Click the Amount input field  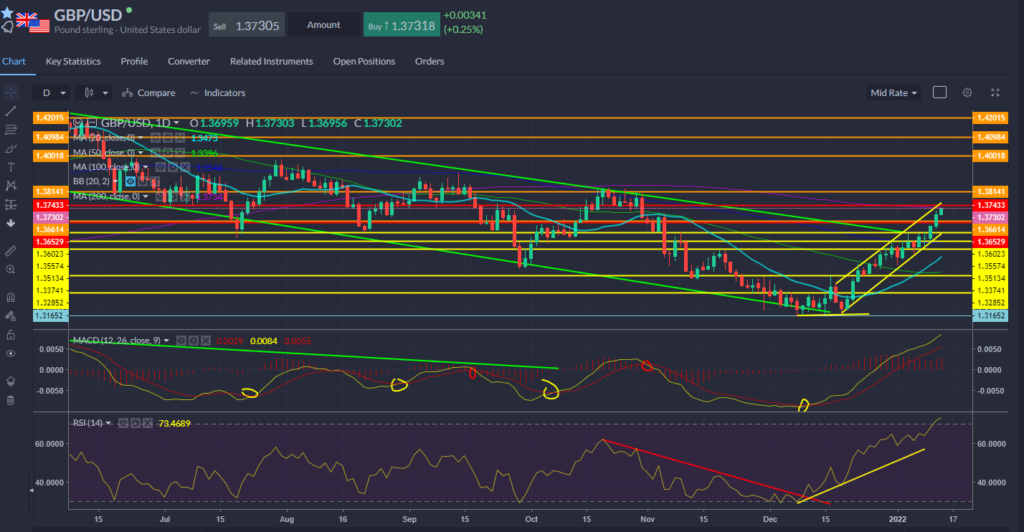tap(324, 25)
